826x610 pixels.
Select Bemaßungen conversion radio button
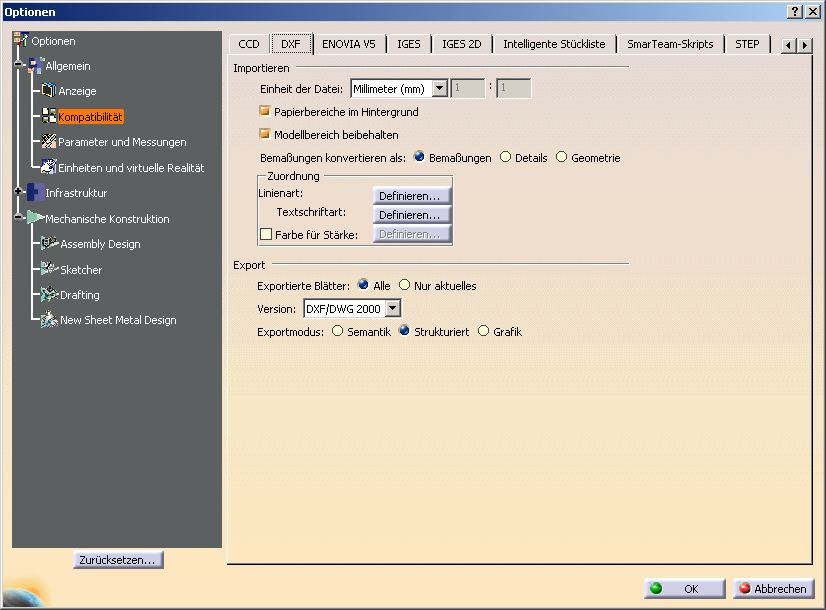point(419,157)
